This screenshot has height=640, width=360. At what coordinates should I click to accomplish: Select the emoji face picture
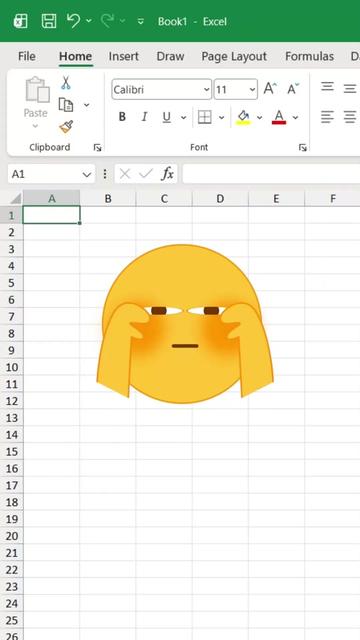[x=185, y=324]
